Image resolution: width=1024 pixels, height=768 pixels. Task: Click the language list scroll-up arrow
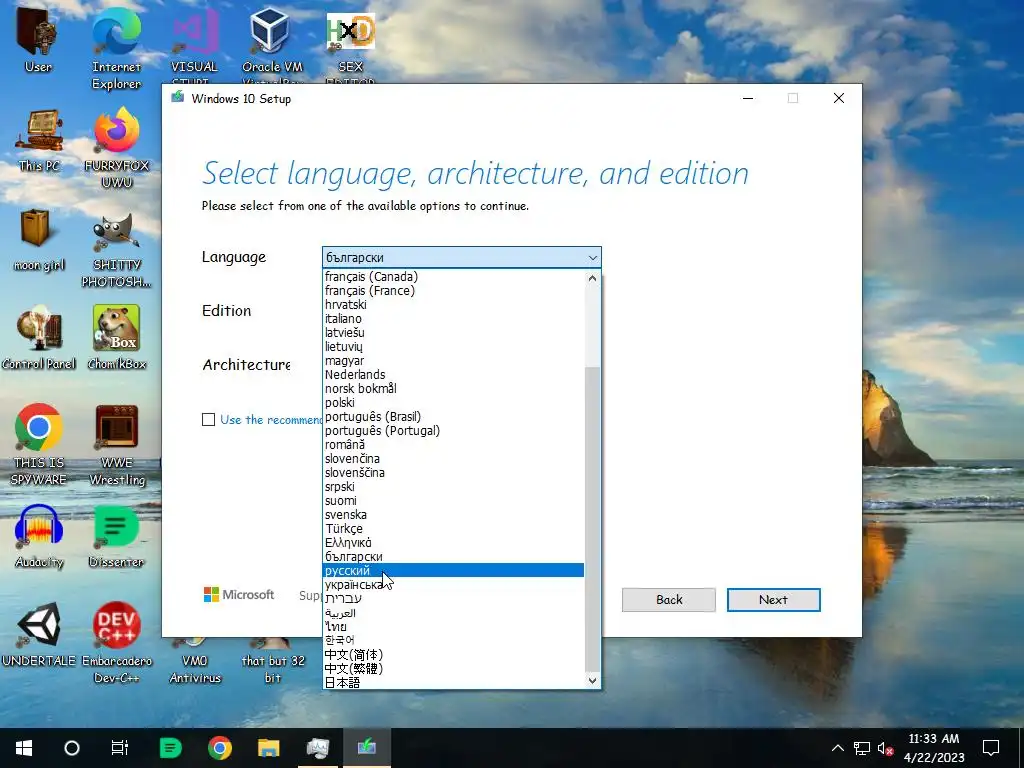[592, 278]
